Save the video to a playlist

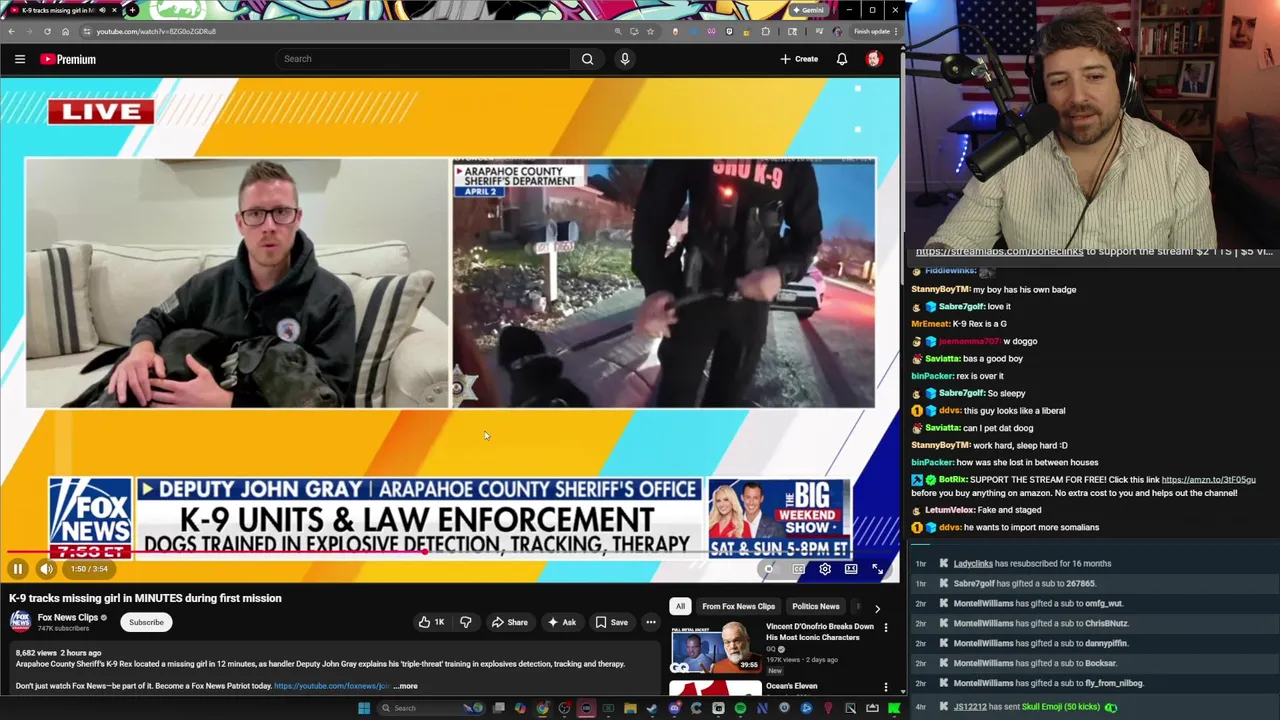[611, 622]
